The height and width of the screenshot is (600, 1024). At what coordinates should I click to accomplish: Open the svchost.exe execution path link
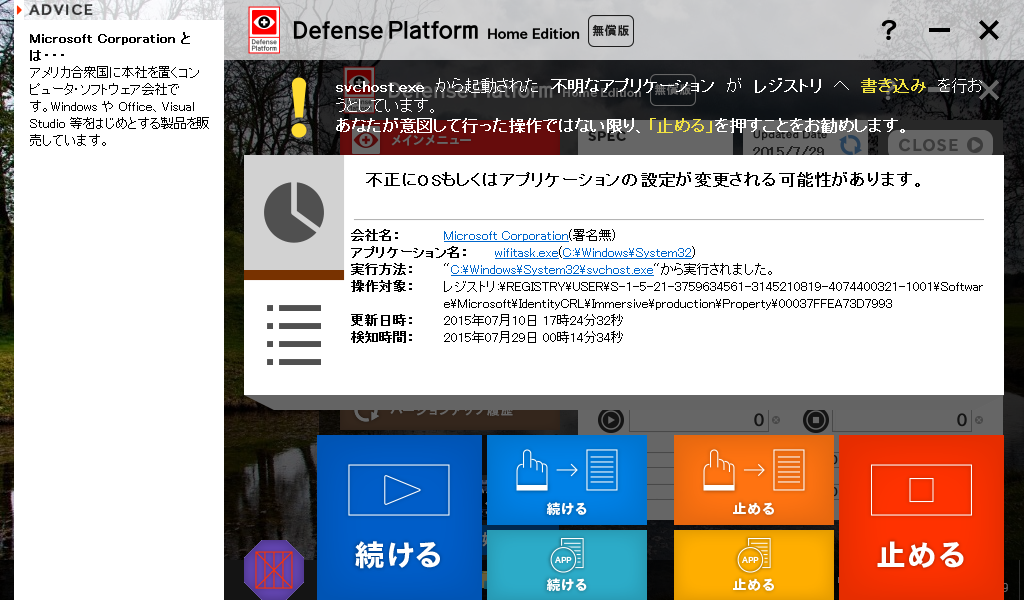[552, 270]
